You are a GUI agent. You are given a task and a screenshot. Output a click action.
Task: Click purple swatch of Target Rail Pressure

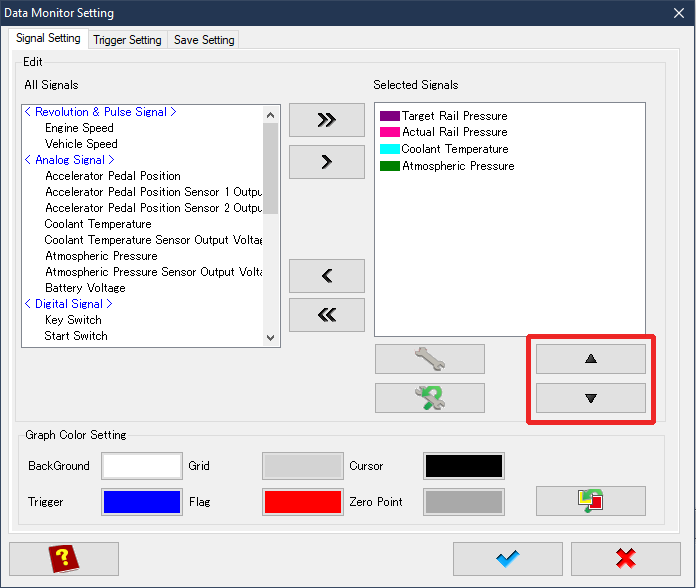click(390, 116)
